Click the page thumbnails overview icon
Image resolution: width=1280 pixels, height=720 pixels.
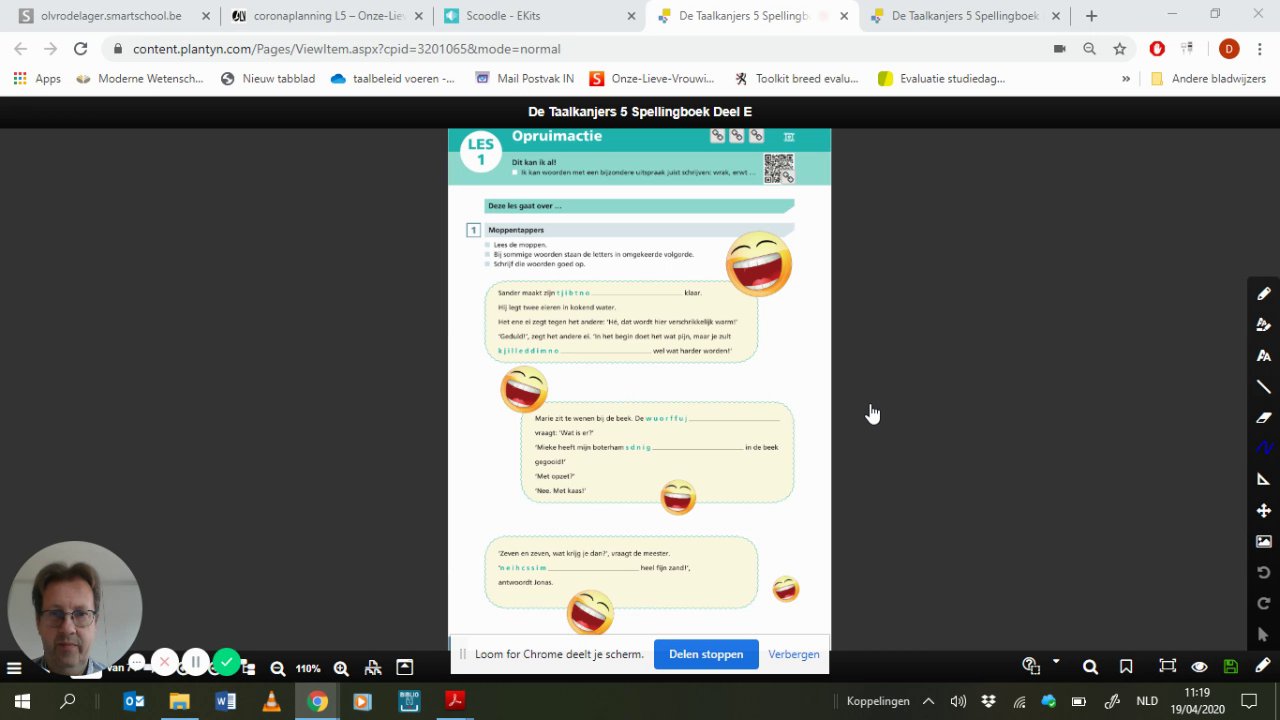click(405, 668)
